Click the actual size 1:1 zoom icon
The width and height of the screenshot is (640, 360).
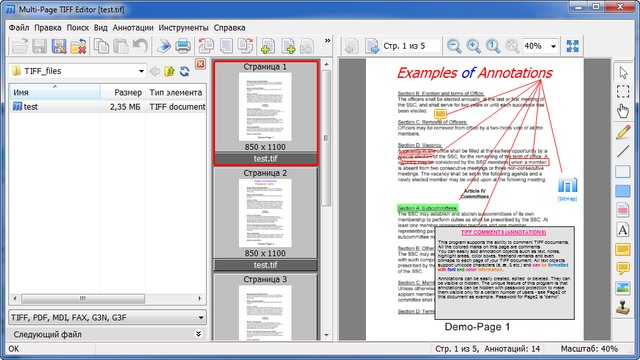click(x=493, y=46)
